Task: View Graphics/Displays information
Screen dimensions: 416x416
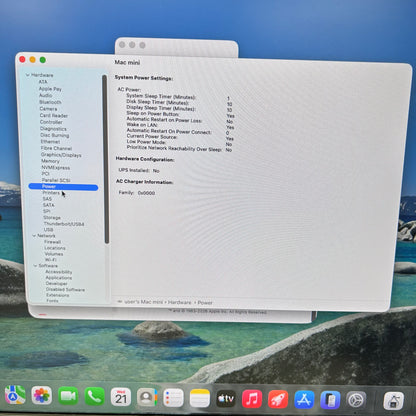Action: coord(61,155)
